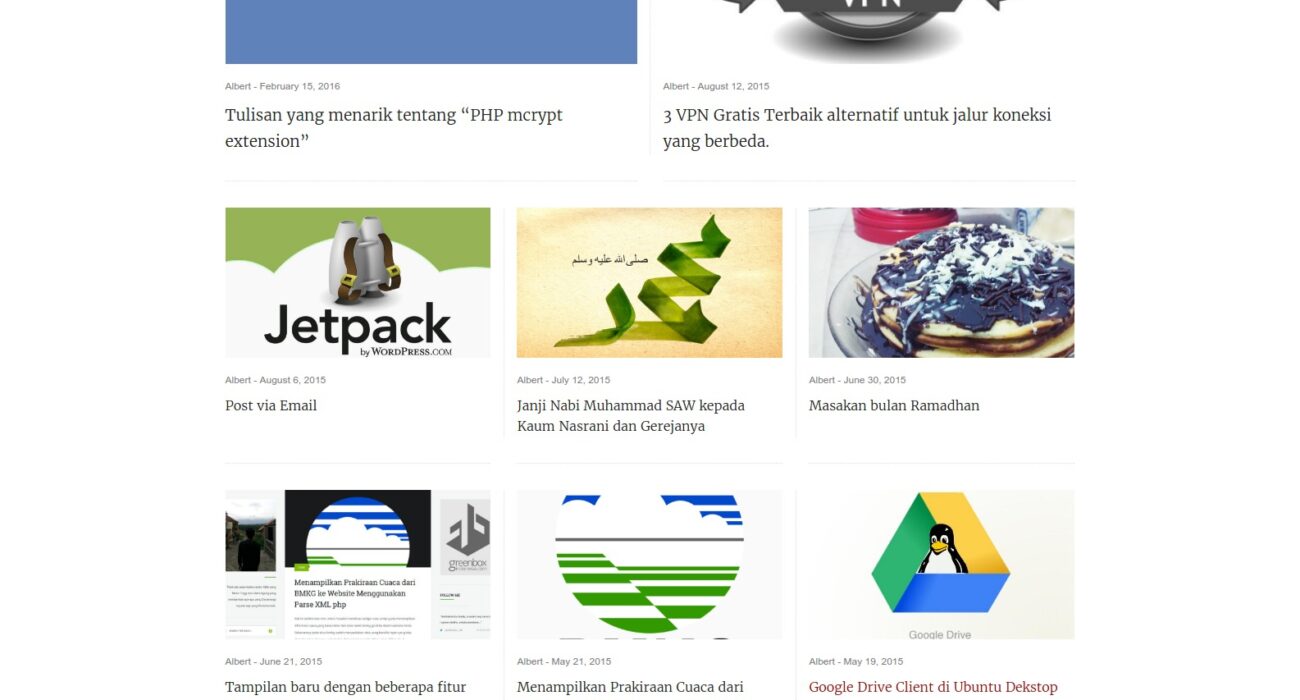
Task: Open Janji Nabi Muhammad SAW article title
Action: click(631, 416)
